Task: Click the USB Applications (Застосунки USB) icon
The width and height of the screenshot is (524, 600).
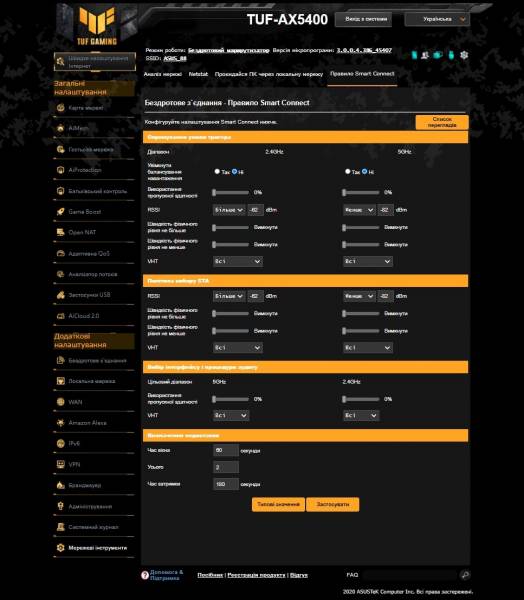Action: [x=60, y=295]
